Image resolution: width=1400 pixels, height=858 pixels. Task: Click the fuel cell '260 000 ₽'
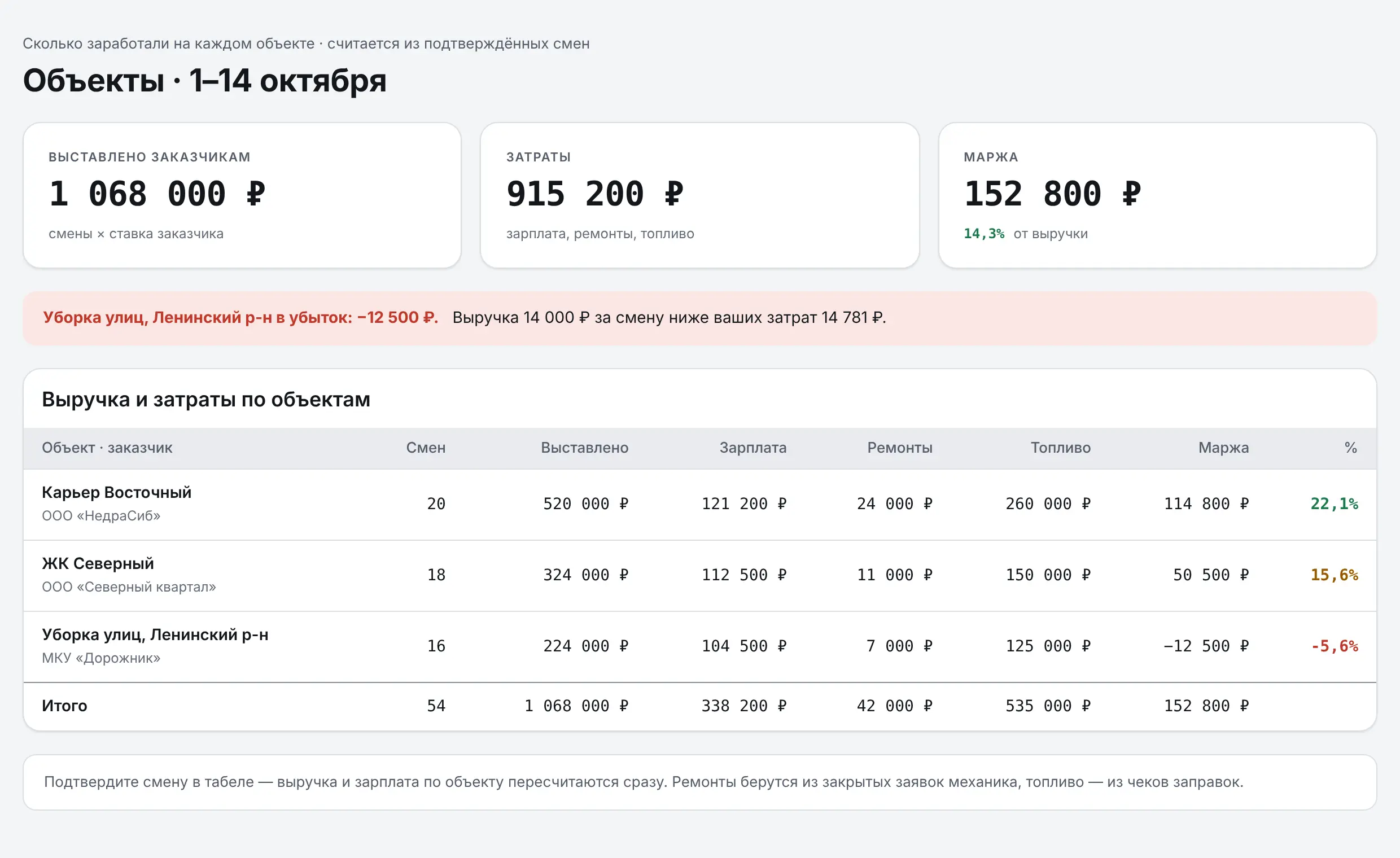[1048, 504]
